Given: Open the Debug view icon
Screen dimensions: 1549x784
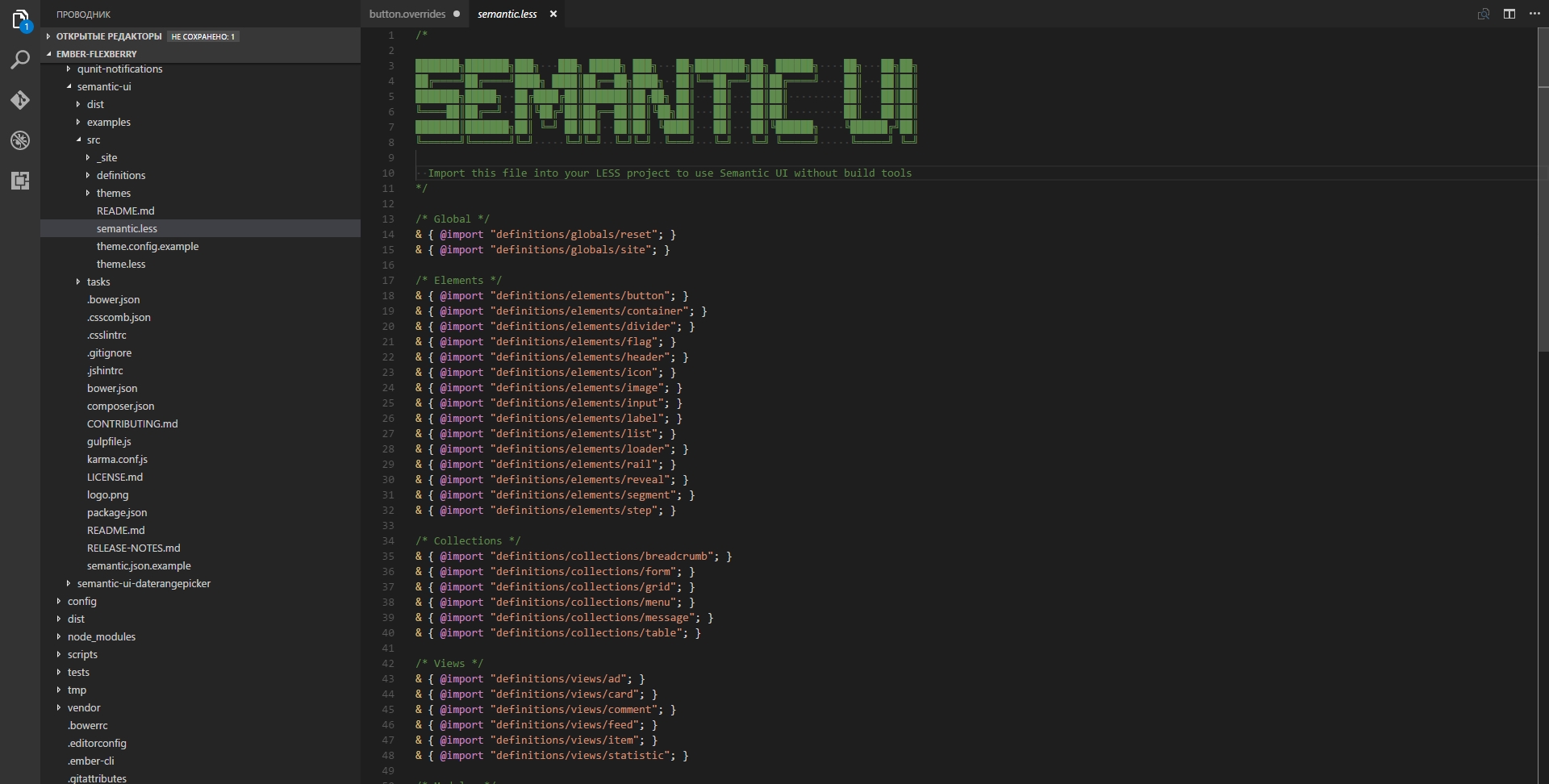Looking at the screenshot, I should point(20,140).
